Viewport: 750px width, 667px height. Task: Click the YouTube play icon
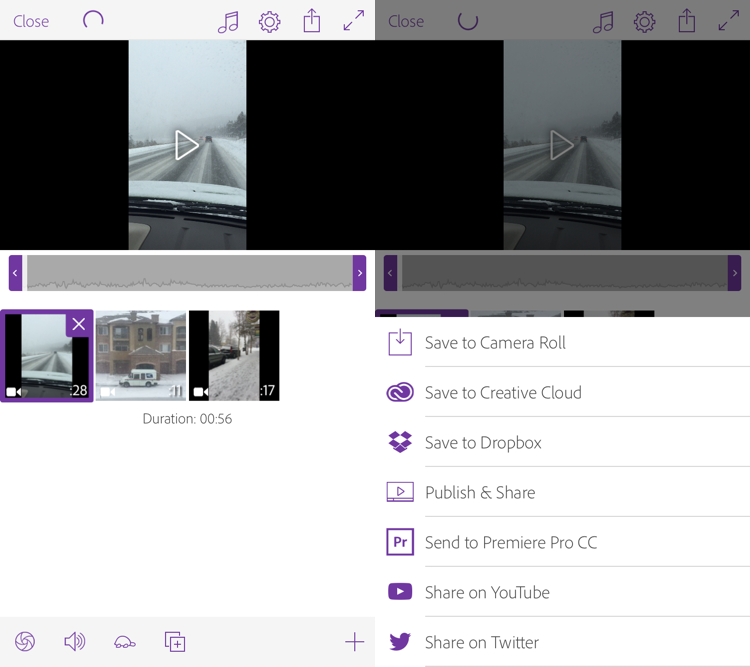[x=400, y=592]
